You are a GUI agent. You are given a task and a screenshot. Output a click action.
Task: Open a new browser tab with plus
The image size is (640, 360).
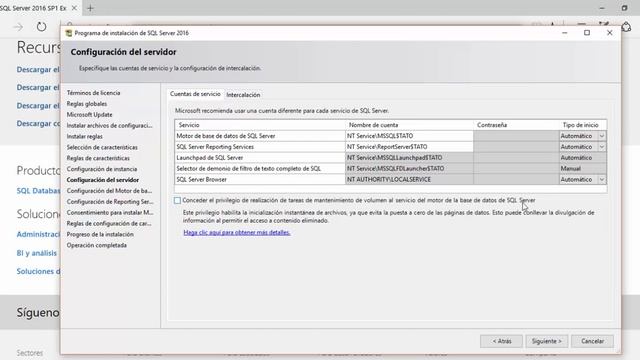pyautogui.click(x=90, y=8)
